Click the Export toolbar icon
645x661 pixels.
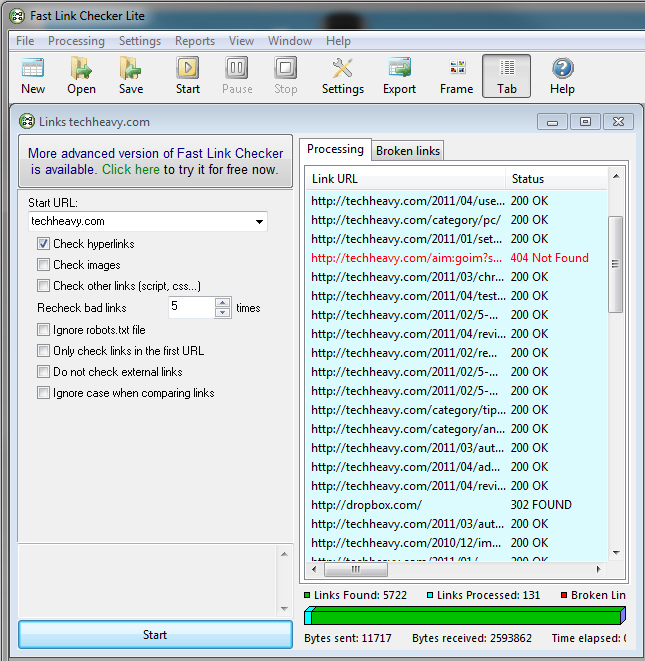click(x=399, y=76)
